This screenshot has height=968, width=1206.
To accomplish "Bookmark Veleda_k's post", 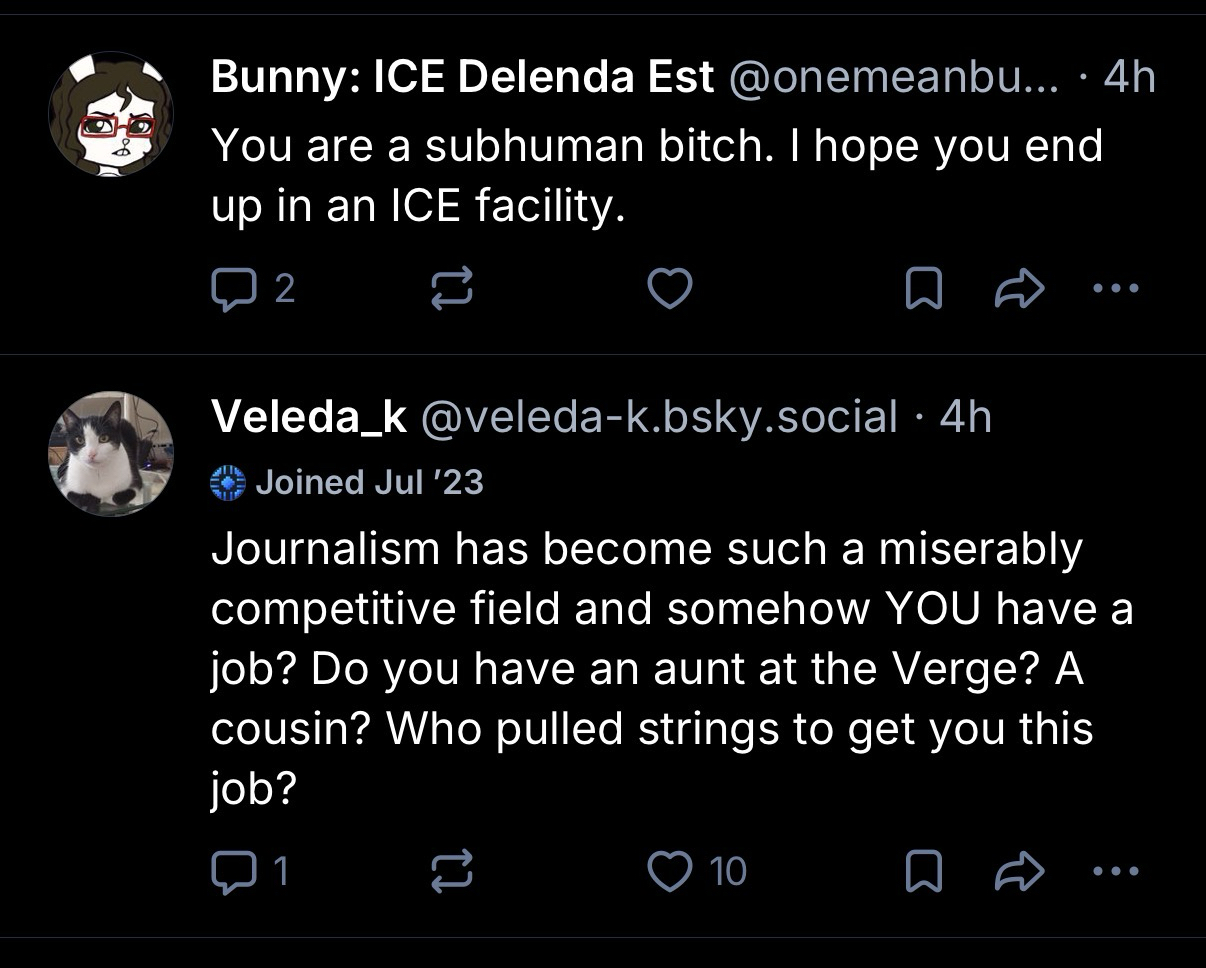I will click(920, 871).
